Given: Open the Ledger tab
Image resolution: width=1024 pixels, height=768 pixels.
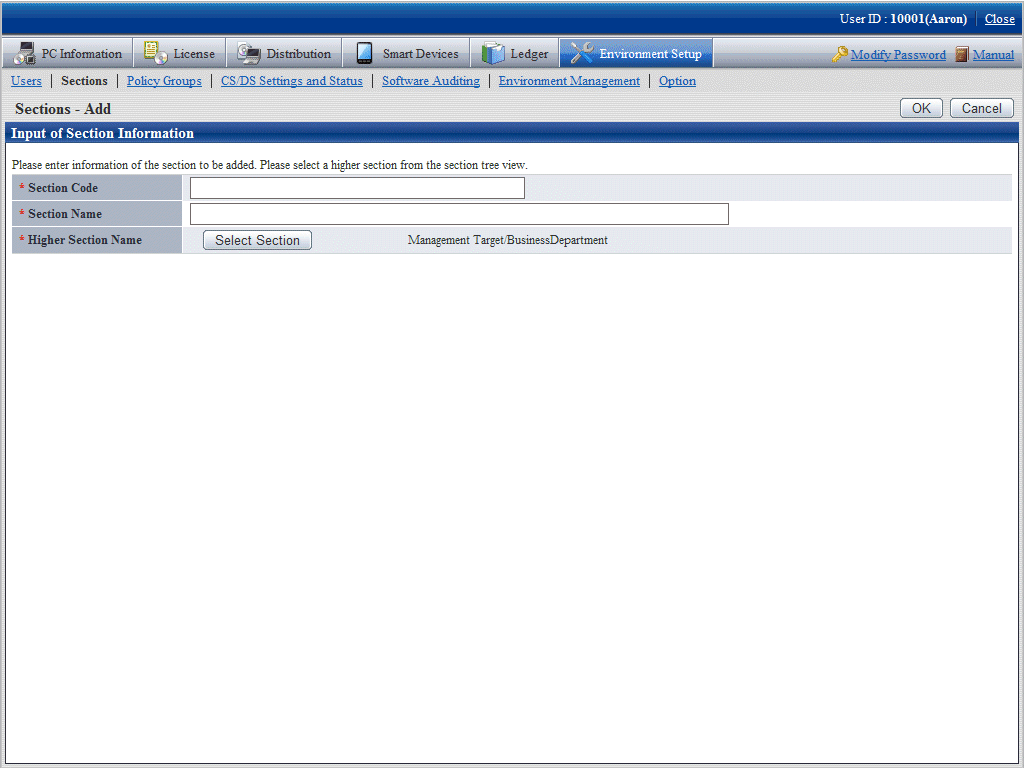Looking at the screenshot, I should point(515,53).
